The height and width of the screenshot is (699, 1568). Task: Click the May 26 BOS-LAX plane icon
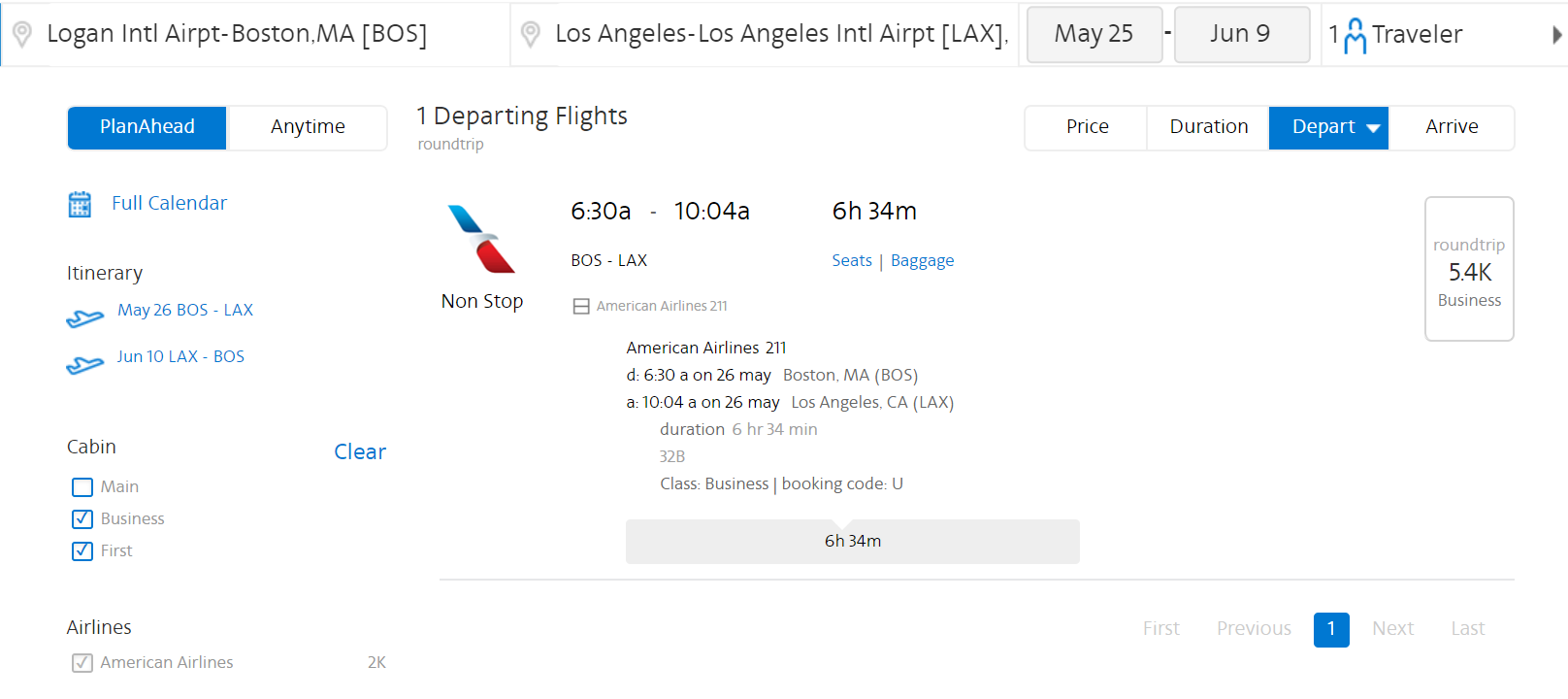85,317
